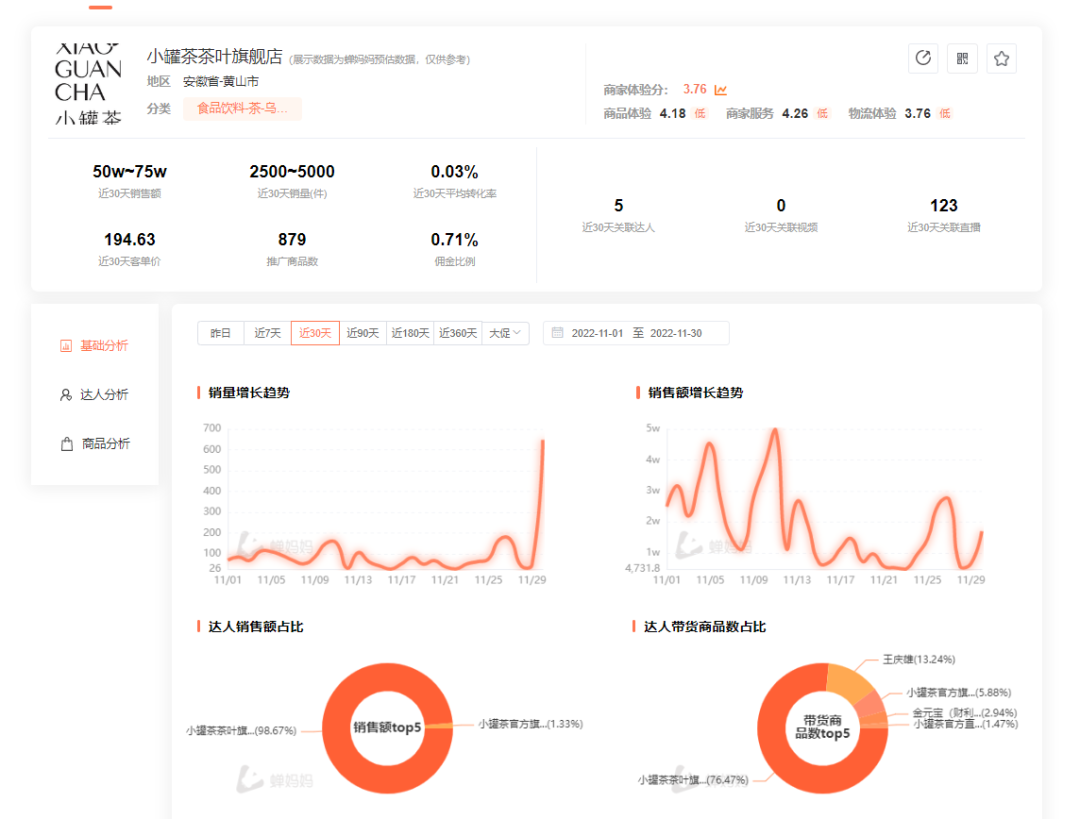This screenshot has width=1080, height=819.
Task: Click the calendar icon in date range
Action: click(557, 333)
